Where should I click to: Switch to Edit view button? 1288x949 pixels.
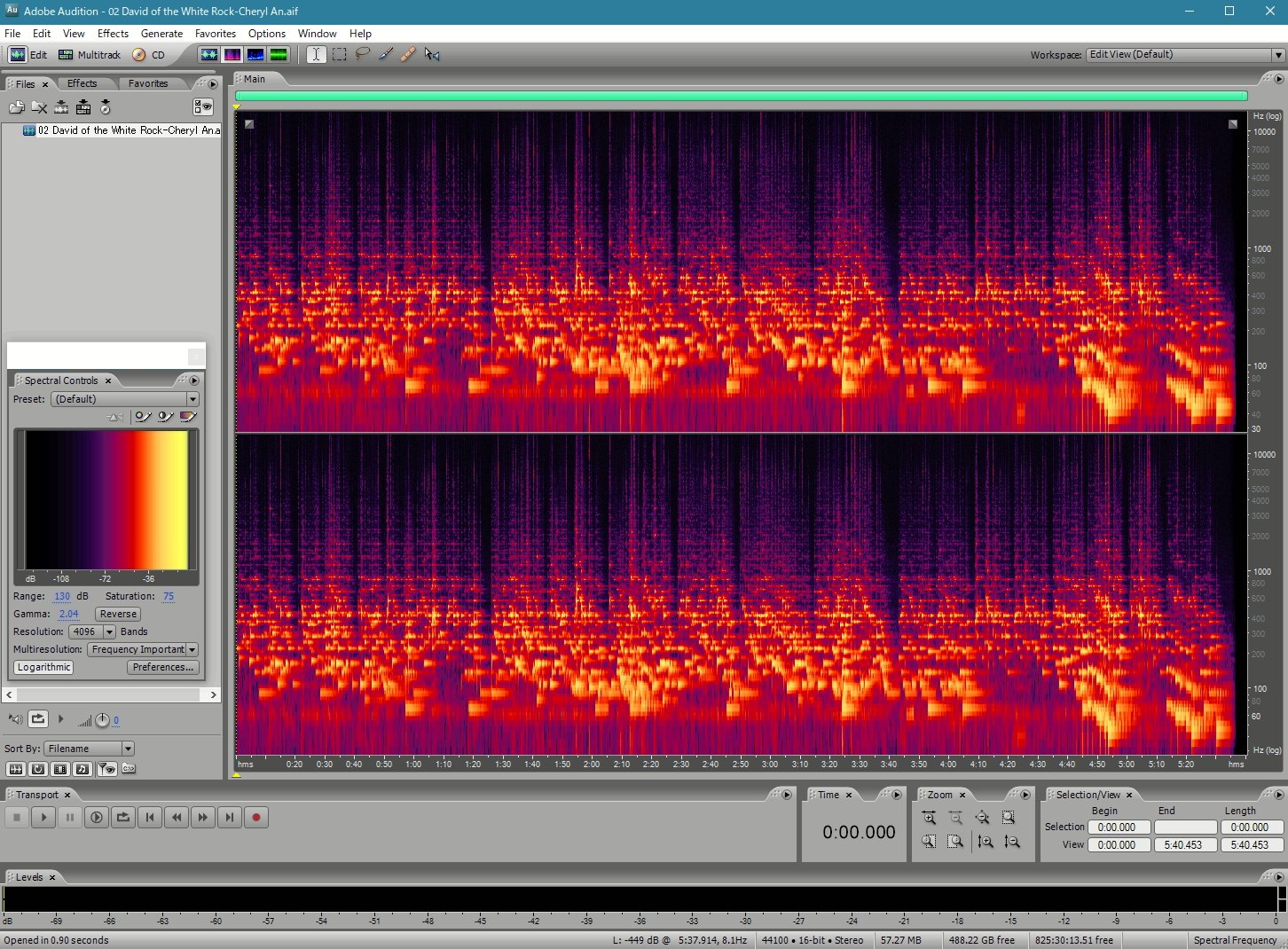(28, 55)
